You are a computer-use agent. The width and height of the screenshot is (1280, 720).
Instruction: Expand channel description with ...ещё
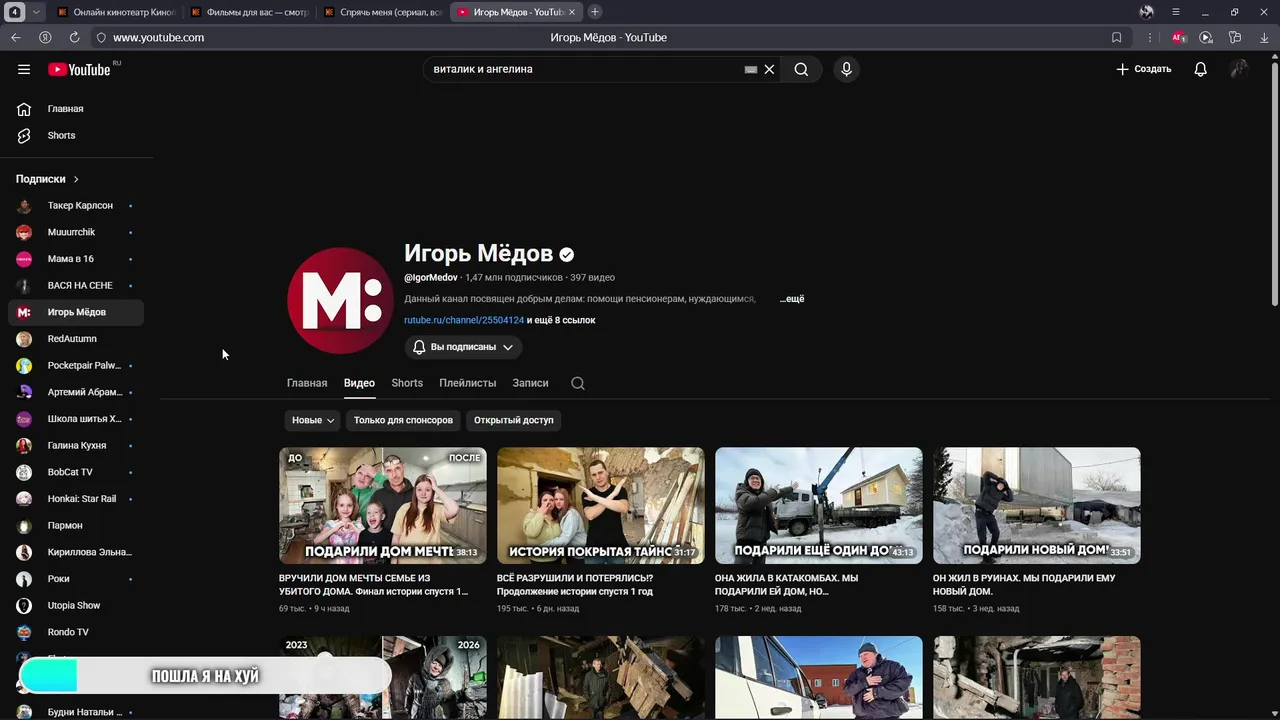(792, 299)
